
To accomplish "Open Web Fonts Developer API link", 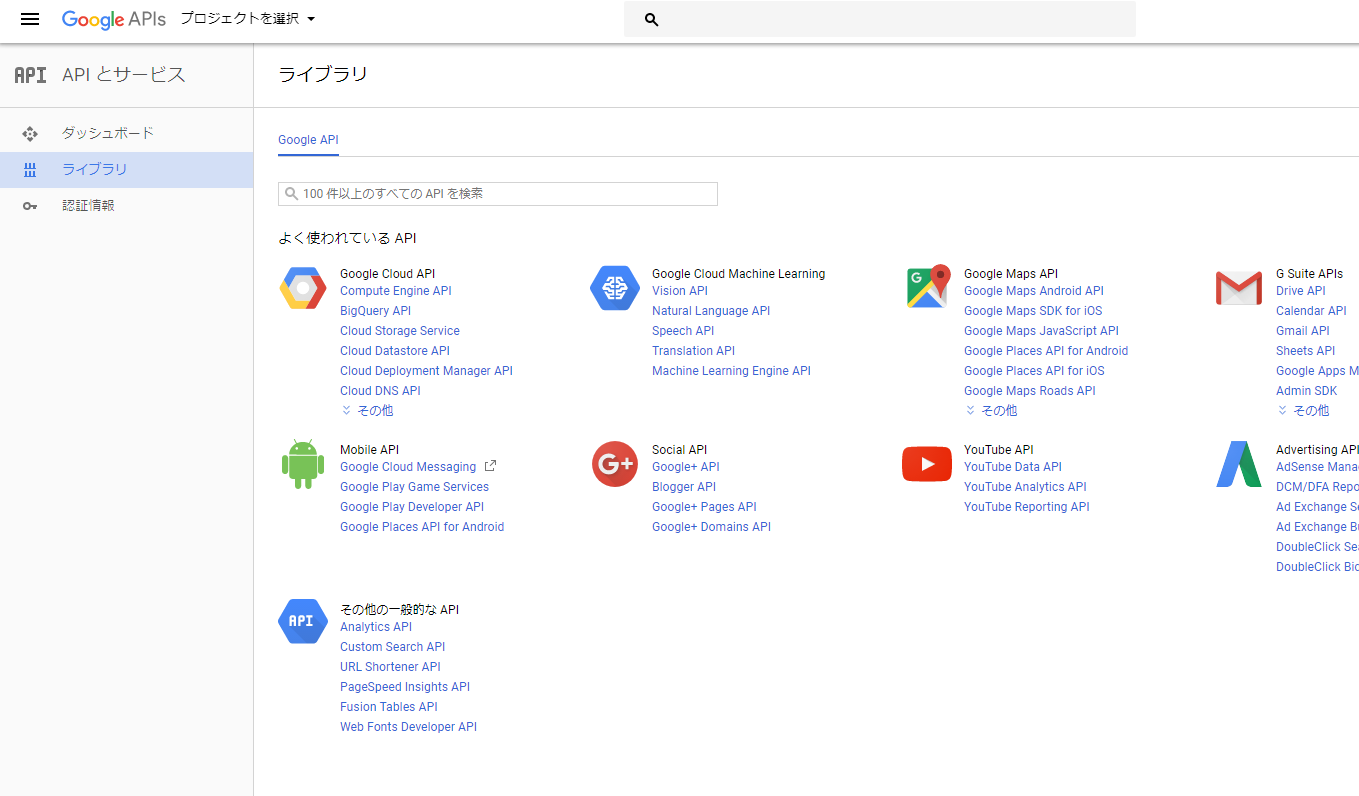I will (x=408, y=727).
